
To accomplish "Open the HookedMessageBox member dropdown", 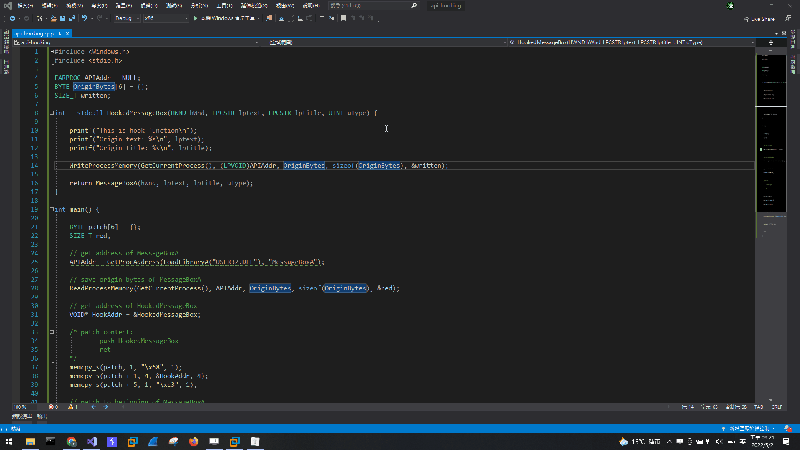I will [x=632, y=42].
